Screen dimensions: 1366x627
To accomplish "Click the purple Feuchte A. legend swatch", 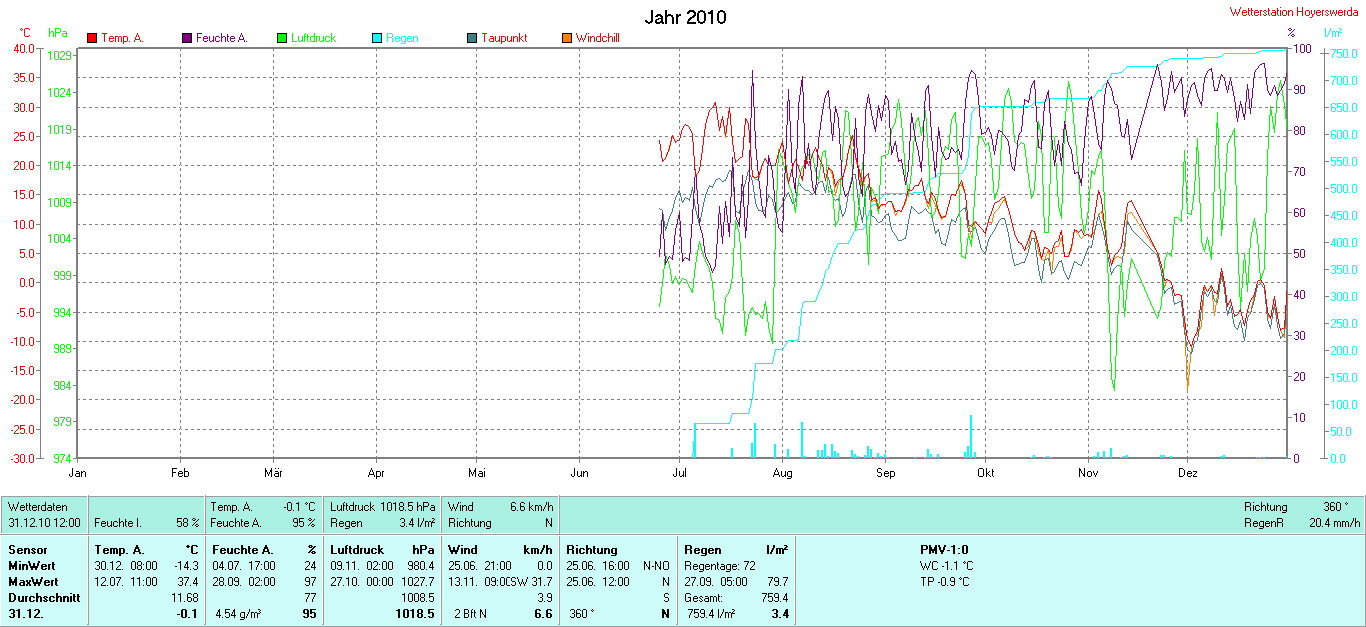I will (187, 38).
